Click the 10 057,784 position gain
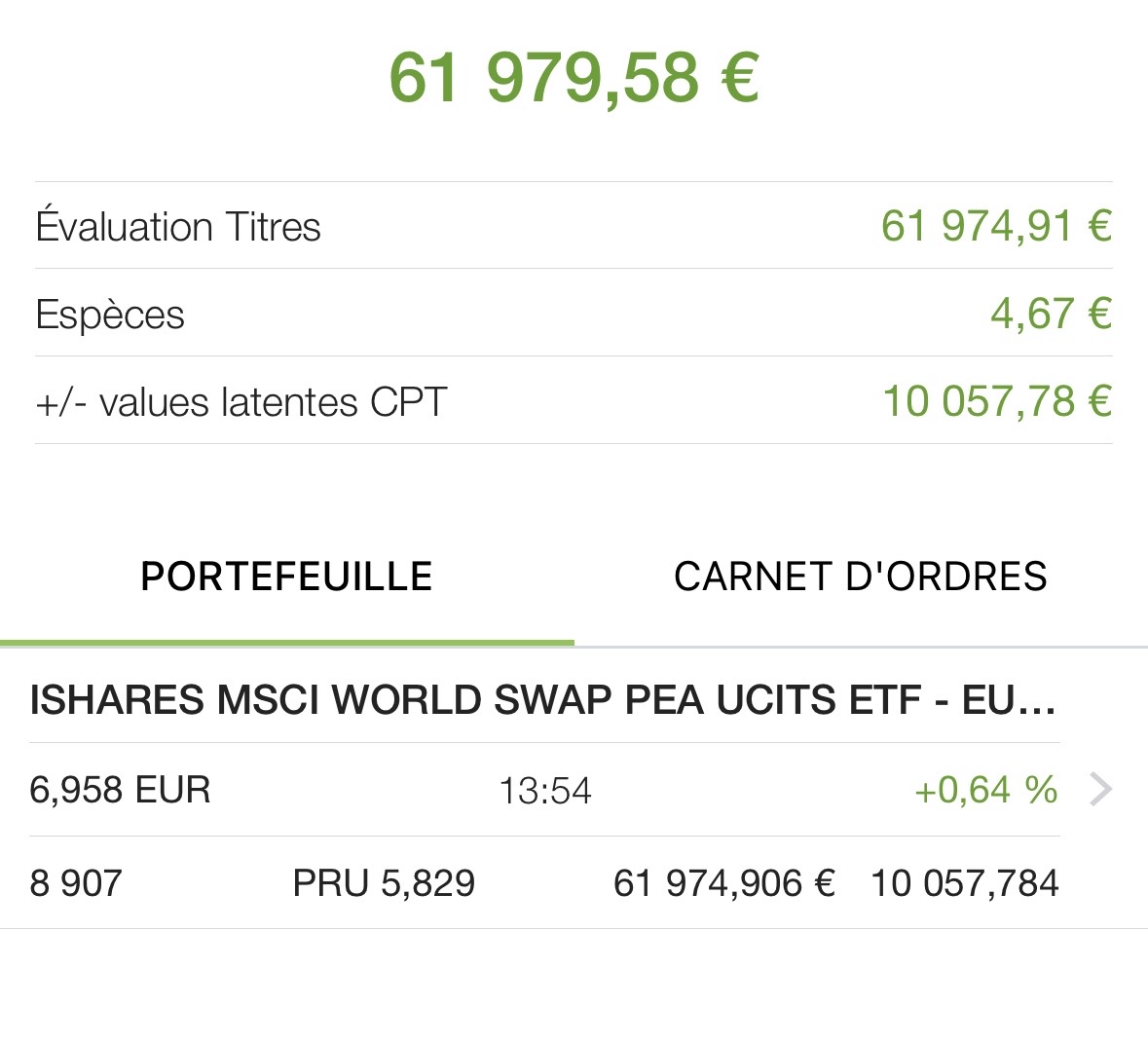1148x1043 pixels. 964,882
